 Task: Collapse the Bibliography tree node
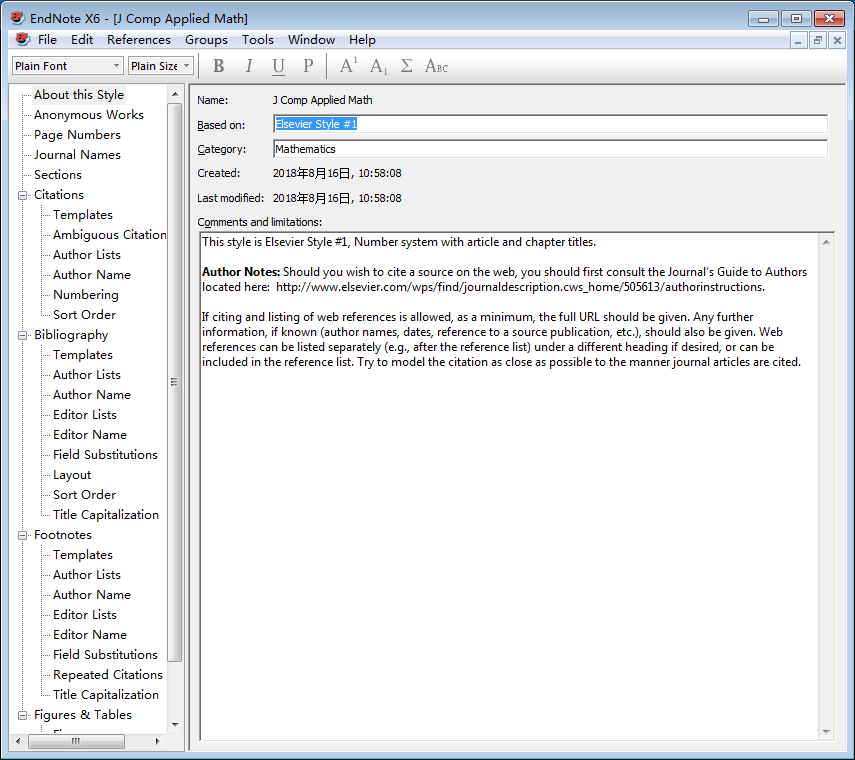tap(22, 335)
